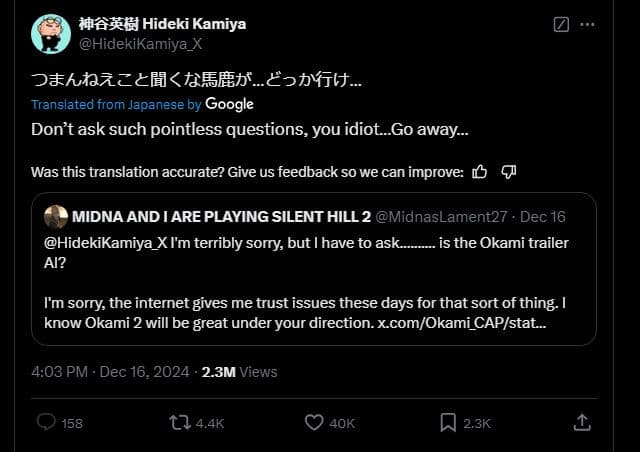Click the reply speech bubble icon

(x=46, y=423)
